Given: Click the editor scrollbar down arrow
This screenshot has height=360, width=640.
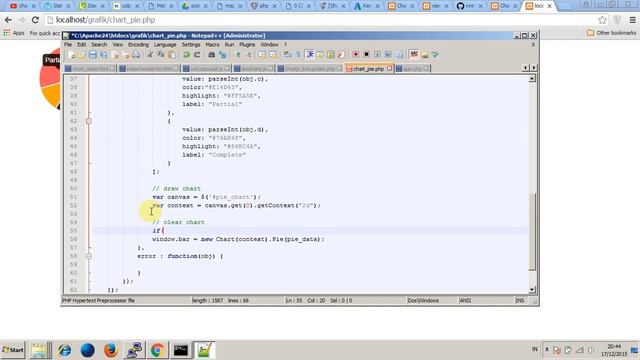Looking at the screenshot, I should click(x=532, y=289).
